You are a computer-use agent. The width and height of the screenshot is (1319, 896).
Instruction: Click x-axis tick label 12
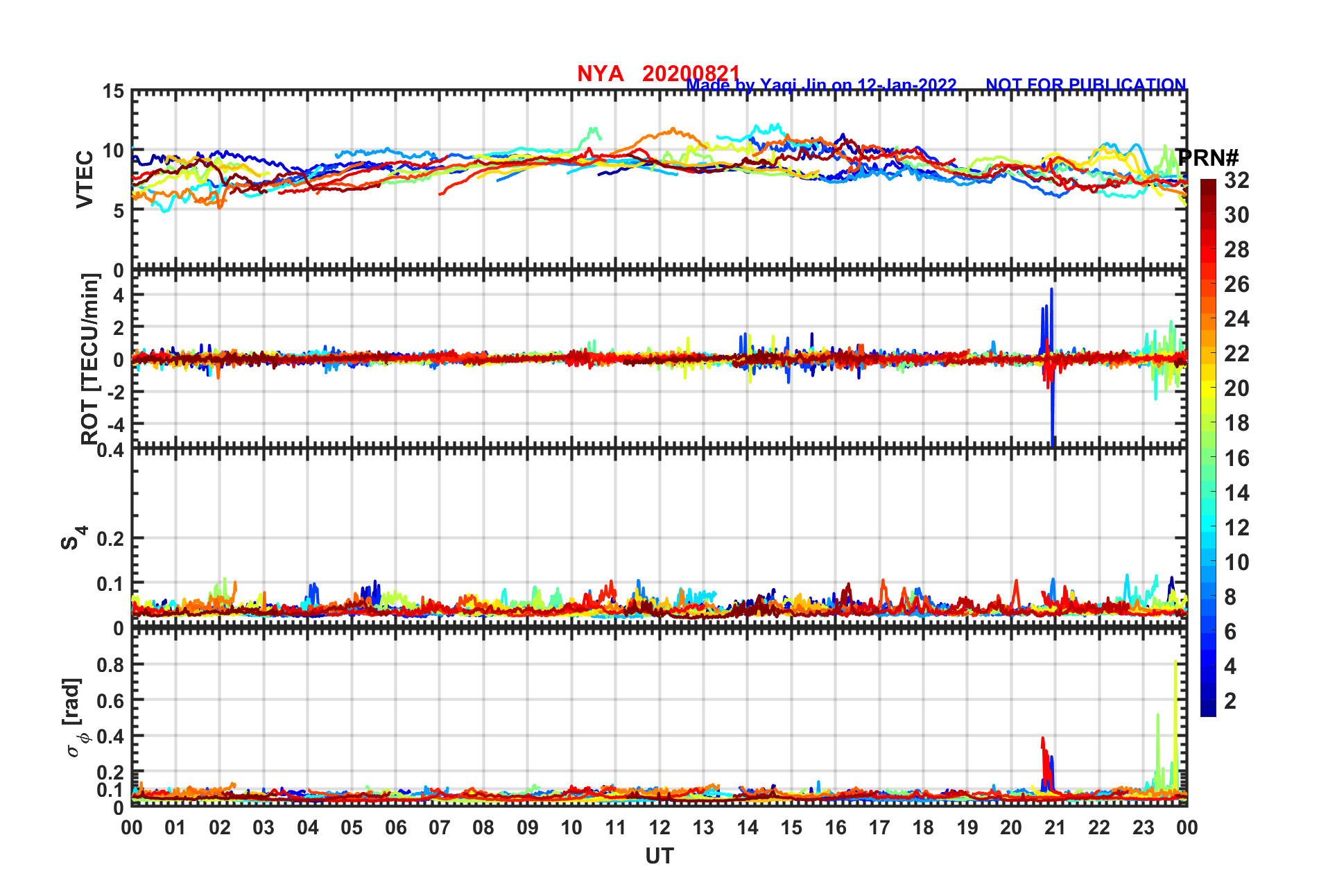point(659,827)
